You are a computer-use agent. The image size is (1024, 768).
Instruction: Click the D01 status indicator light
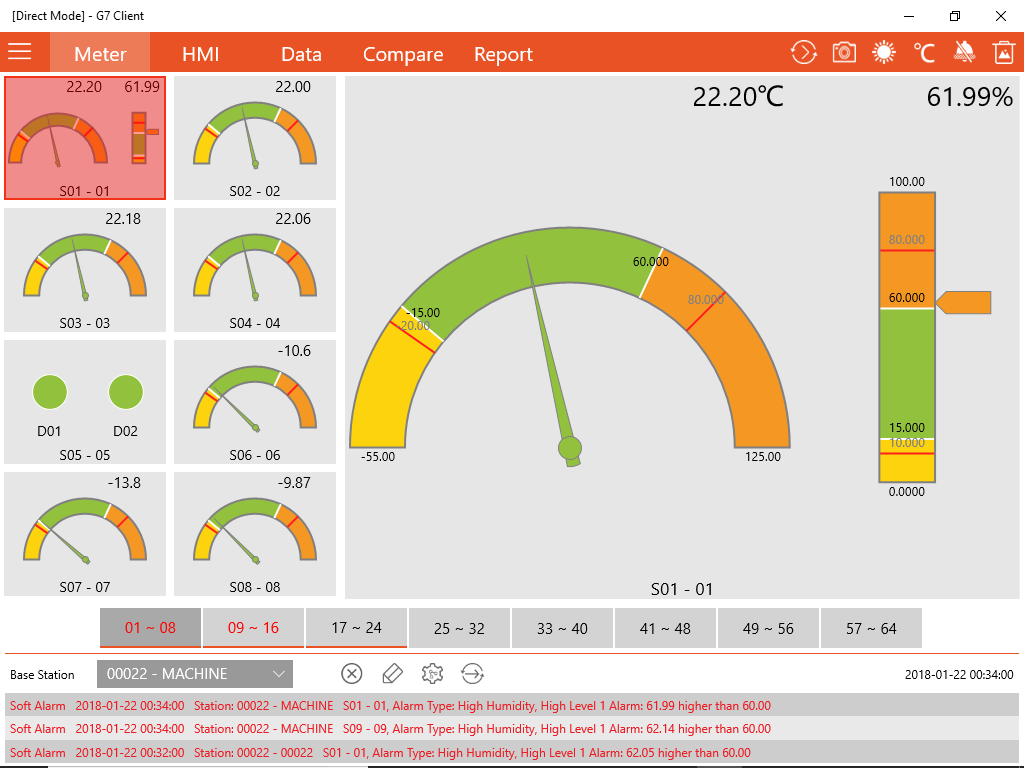tap(50, 392)
